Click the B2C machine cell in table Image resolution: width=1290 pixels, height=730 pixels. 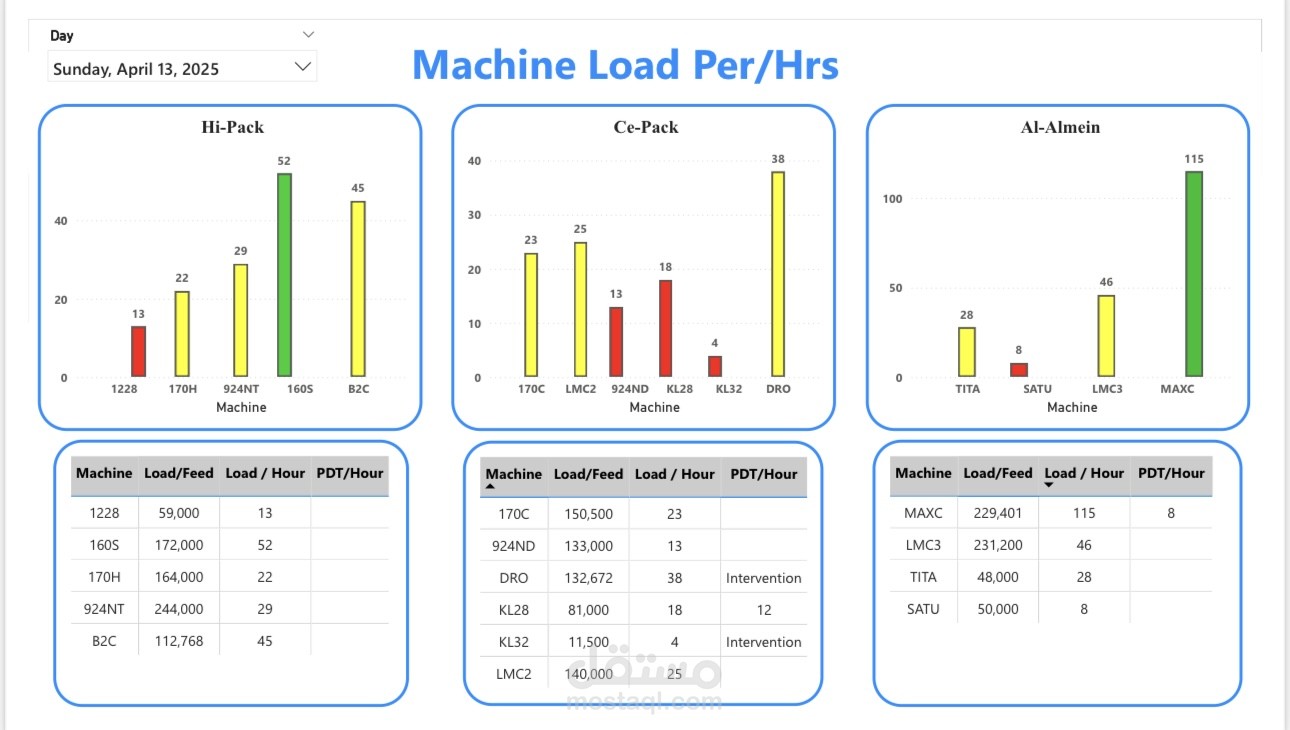pyautogui.click(x=104, y=641)
